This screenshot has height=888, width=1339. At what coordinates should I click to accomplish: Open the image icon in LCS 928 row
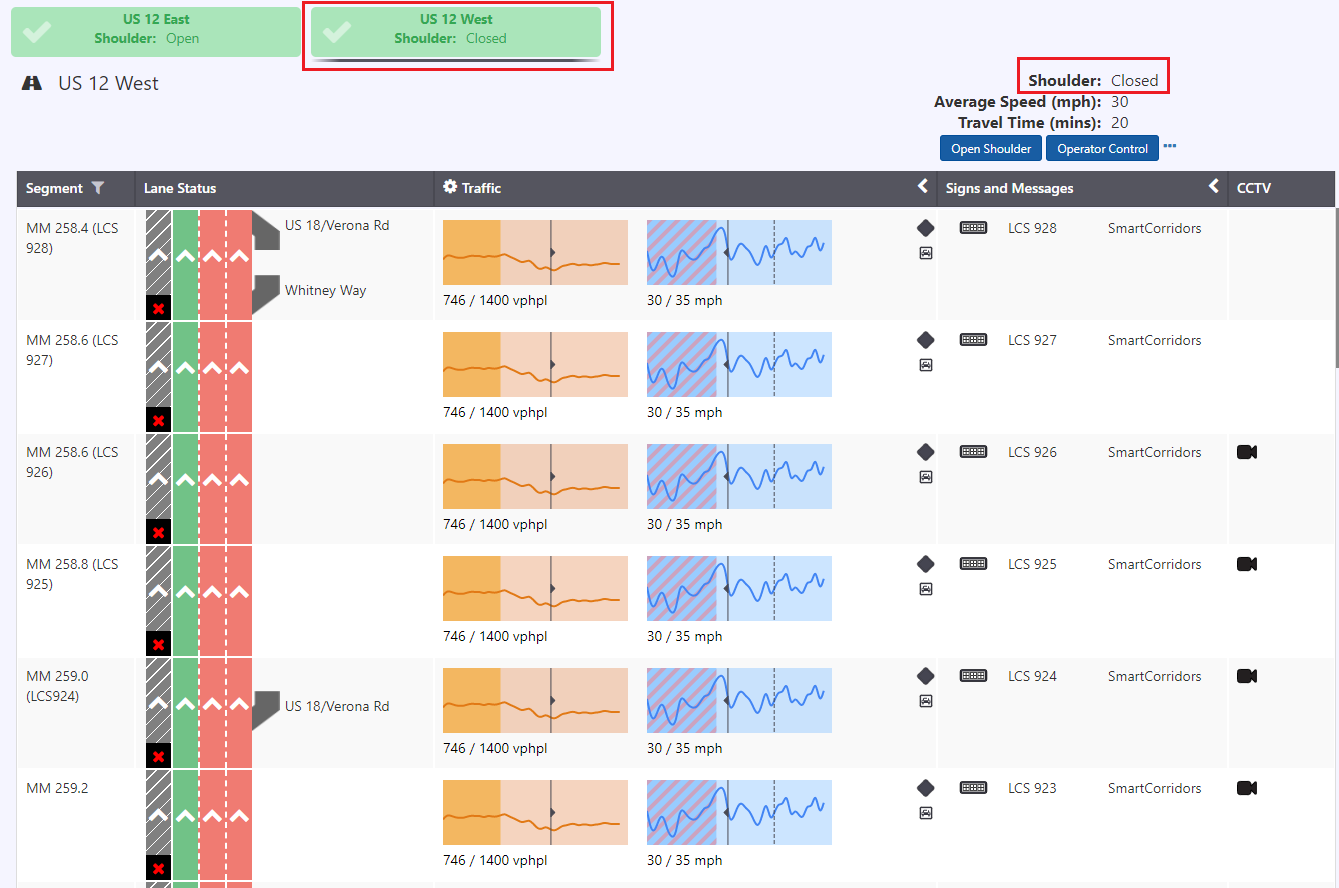tap(925, 253)
